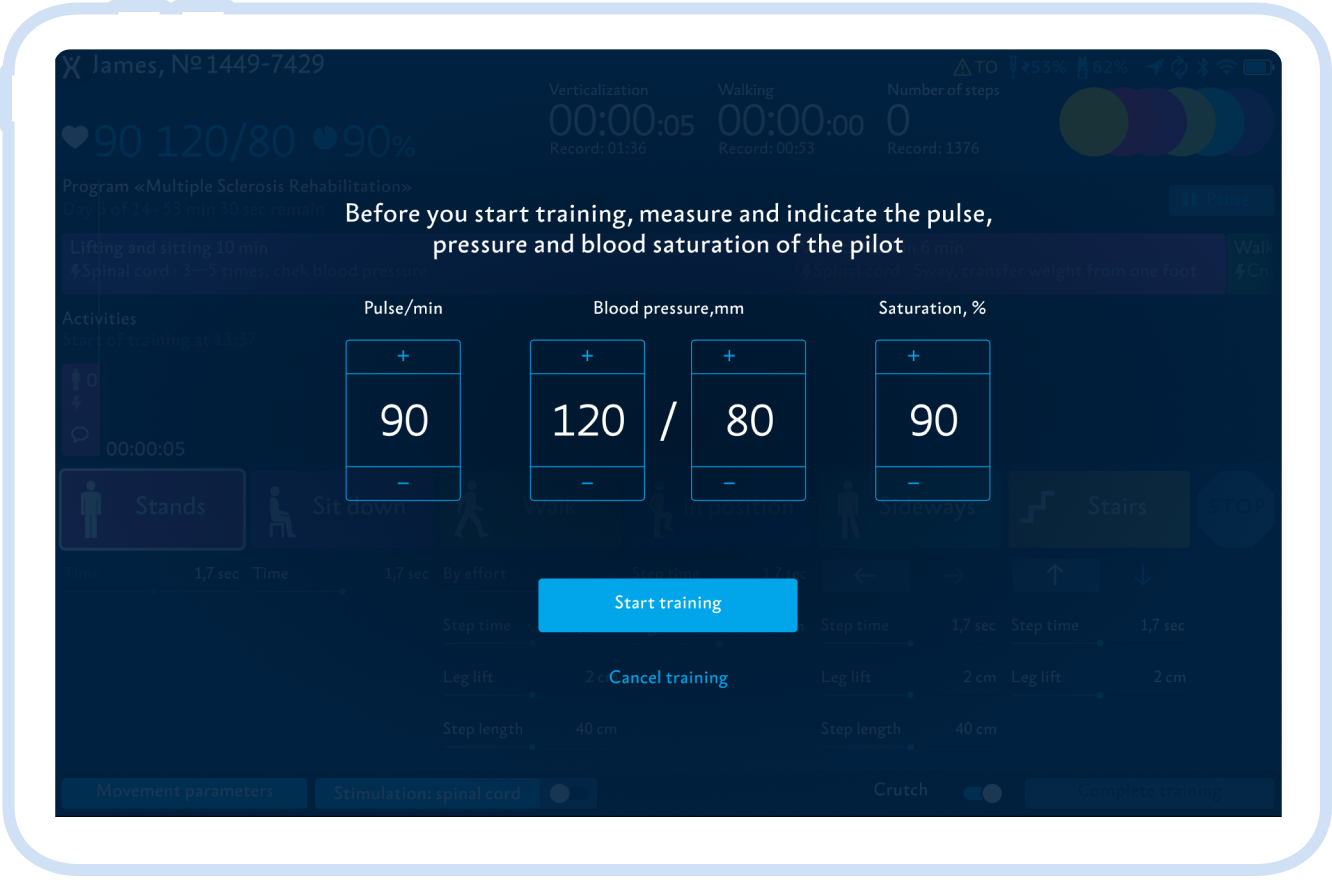This screenshot has width=1332, height=883.
Task: Open the Movement parameters tab
Action: click(184, 792)
